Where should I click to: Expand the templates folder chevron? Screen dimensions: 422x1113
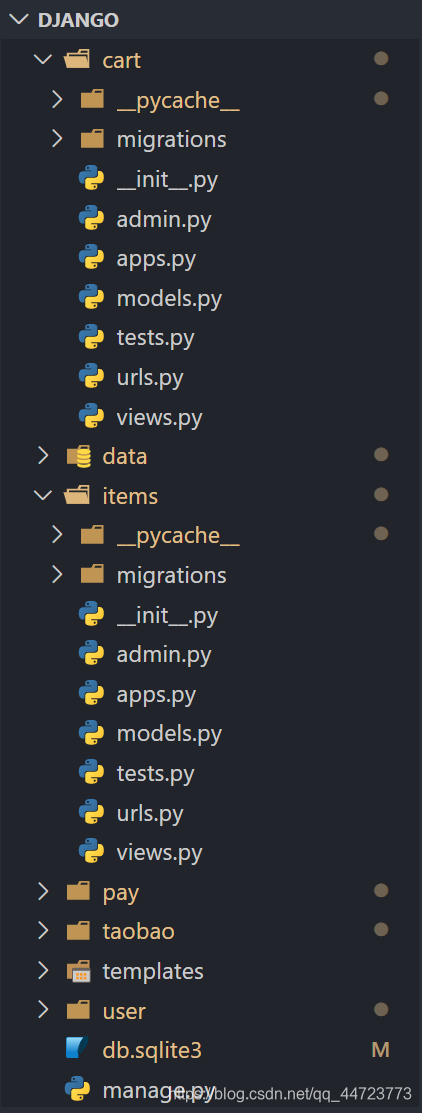tap(43, 970)
